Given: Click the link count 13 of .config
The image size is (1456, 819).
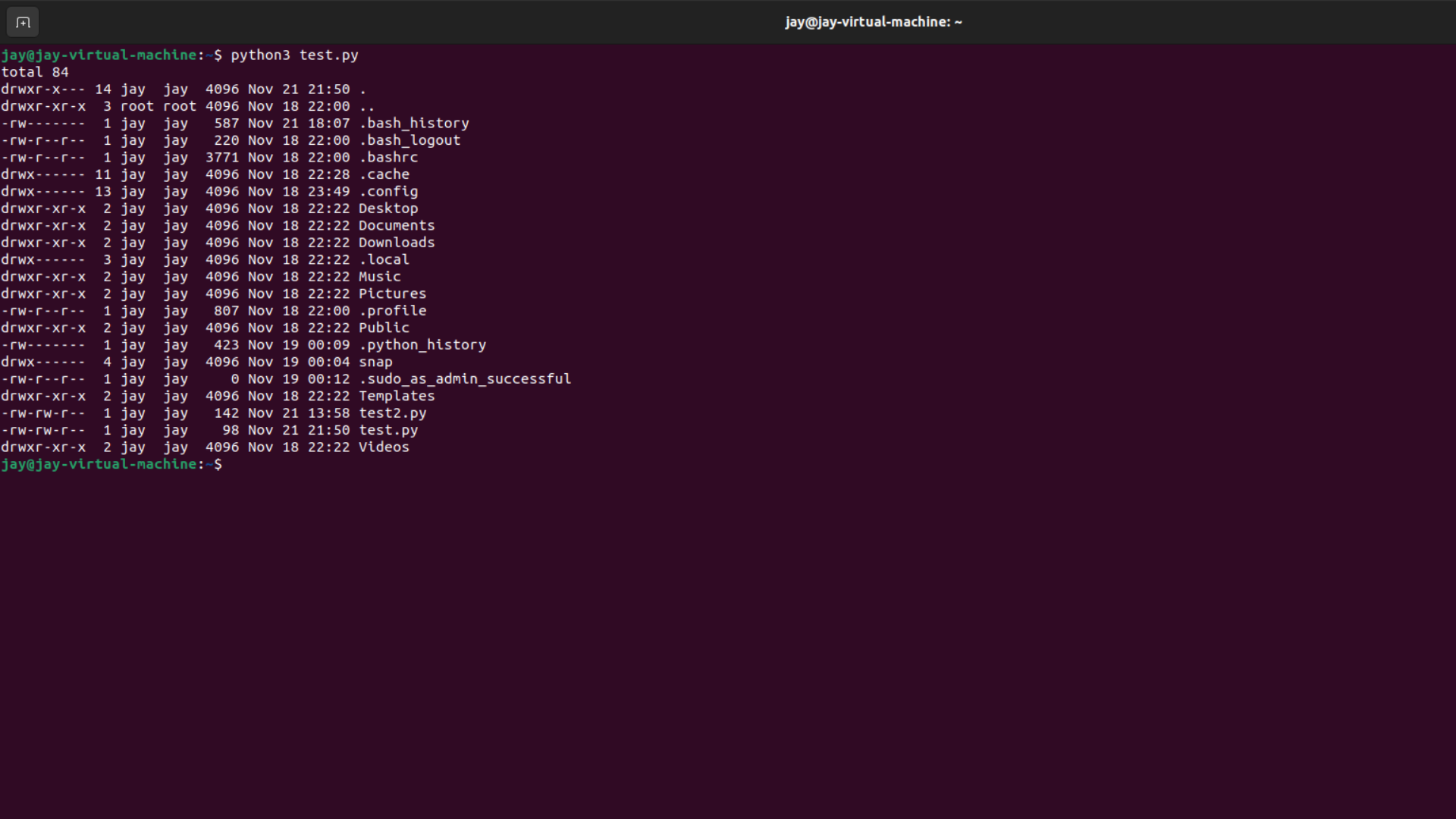Looking at the screenshot, I should (x=102, y=192).
